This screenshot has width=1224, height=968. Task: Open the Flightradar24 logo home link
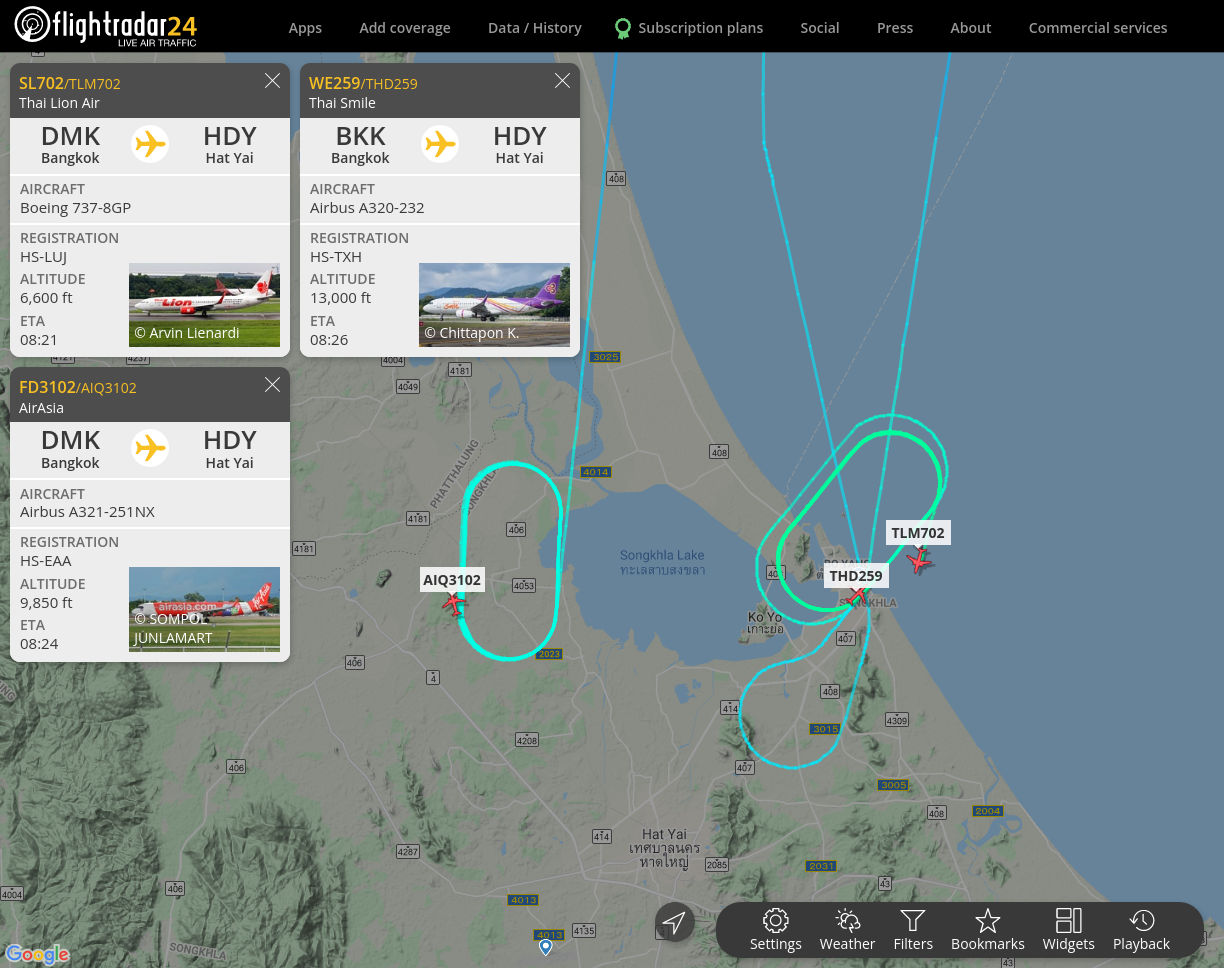tap(106, 27)
